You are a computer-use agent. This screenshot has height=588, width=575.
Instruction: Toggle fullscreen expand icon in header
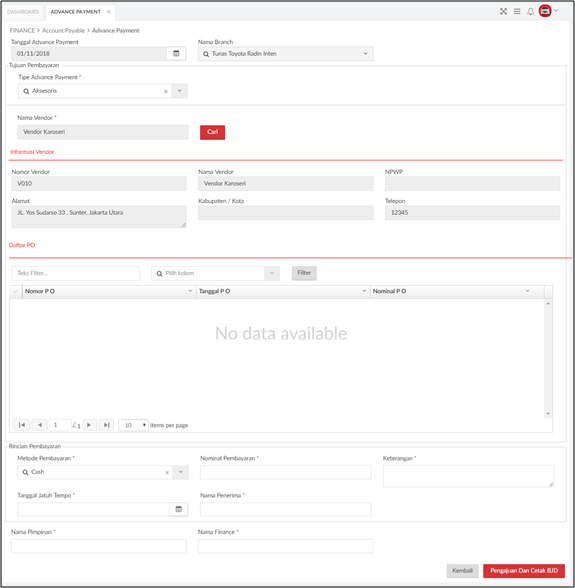coord(503,12)
